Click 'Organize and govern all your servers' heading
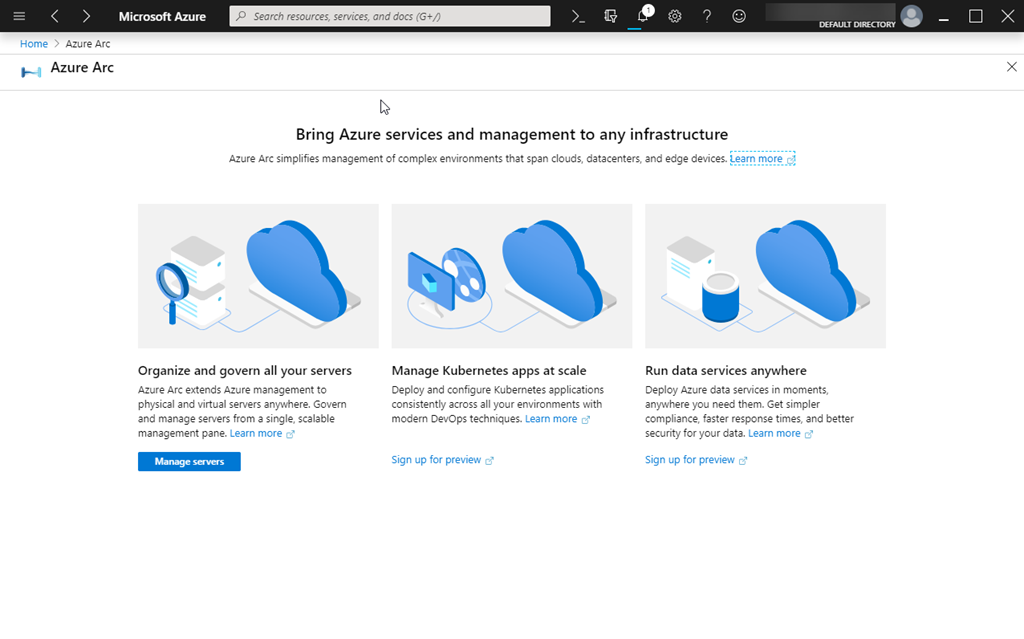Image resolution: width=1024 pixels, height=639 pixels. [x=245, y=370]
